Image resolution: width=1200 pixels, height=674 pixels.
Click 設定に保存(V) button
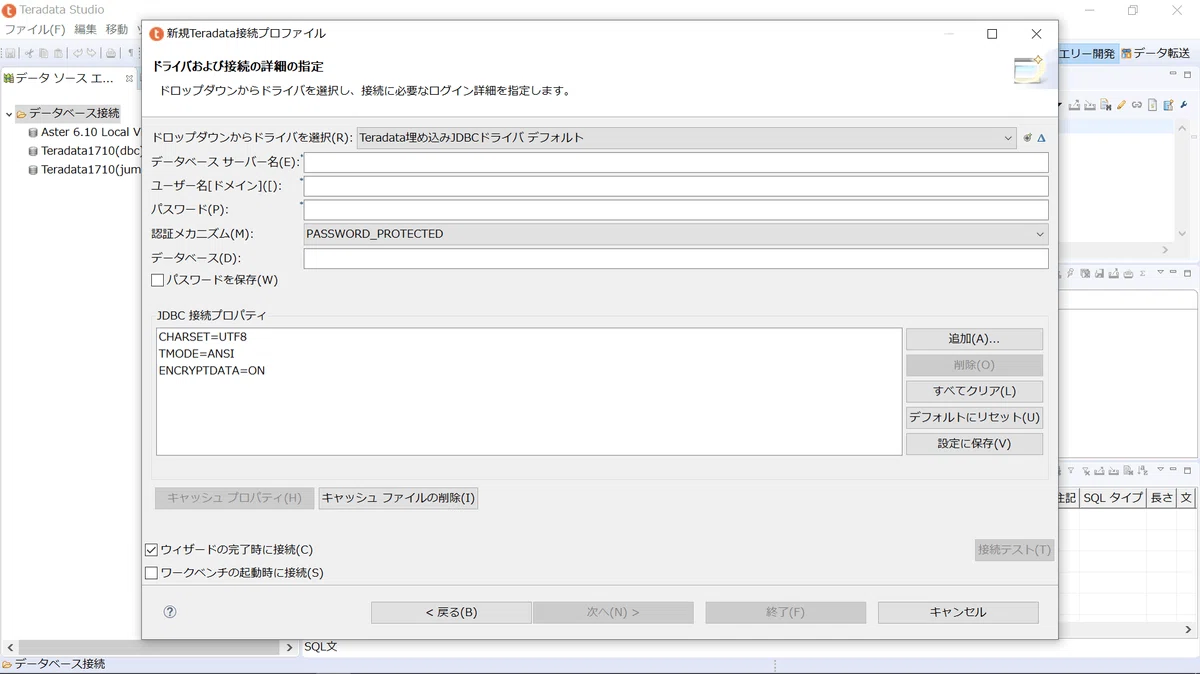coord(974,443)
